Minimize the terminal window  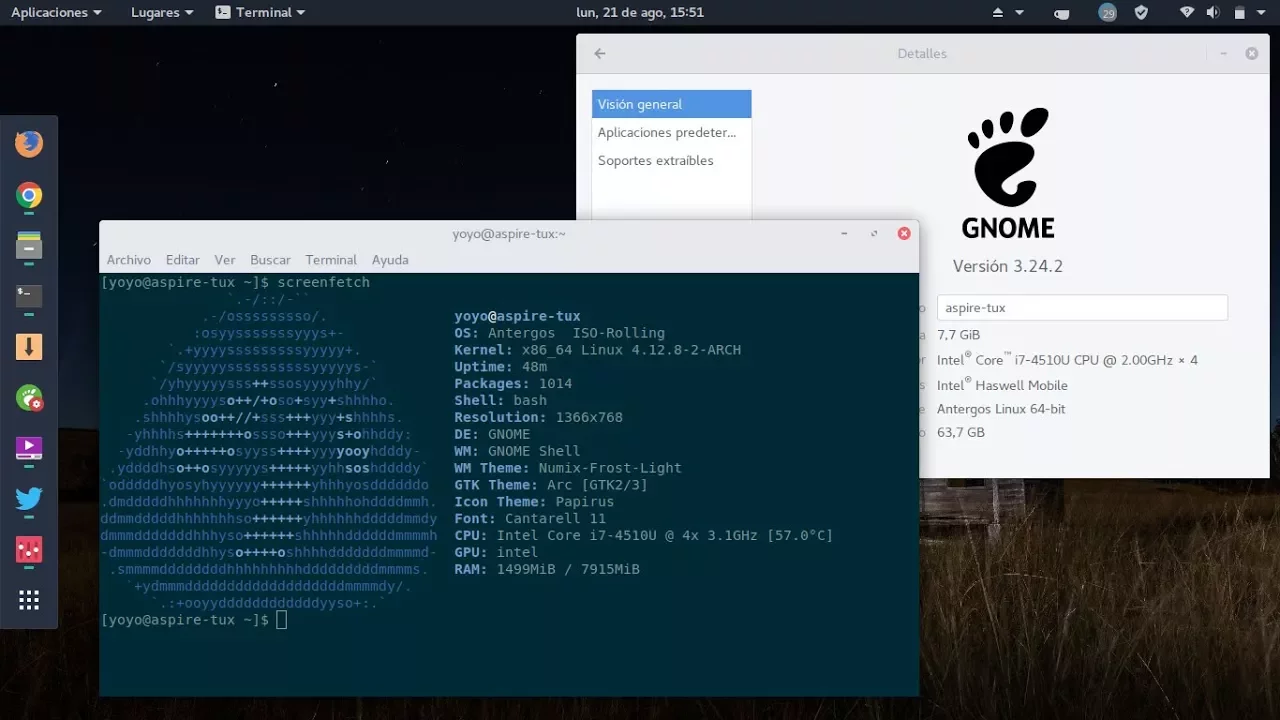845,234
